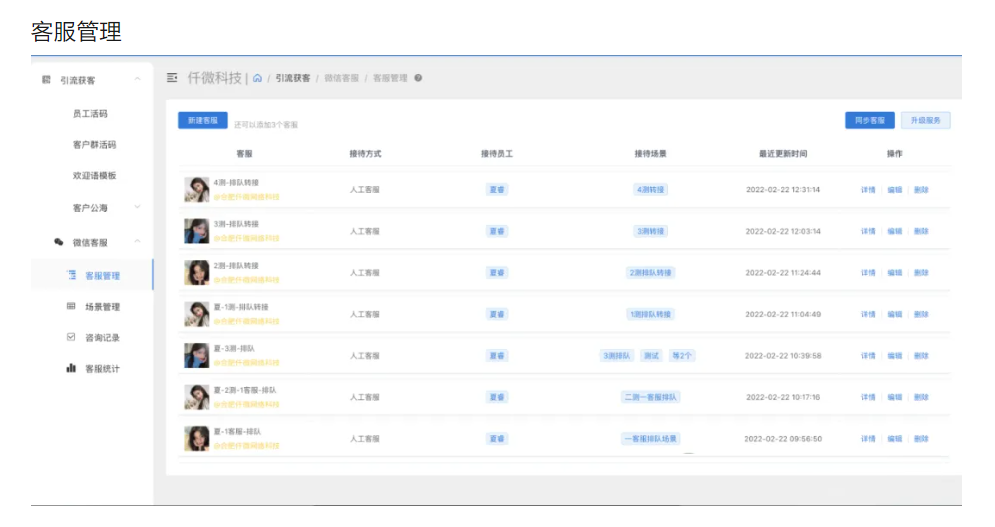Click avatar of 3测-排队转接 agent
Screen dimensions: 995x527
click(197, 231)
